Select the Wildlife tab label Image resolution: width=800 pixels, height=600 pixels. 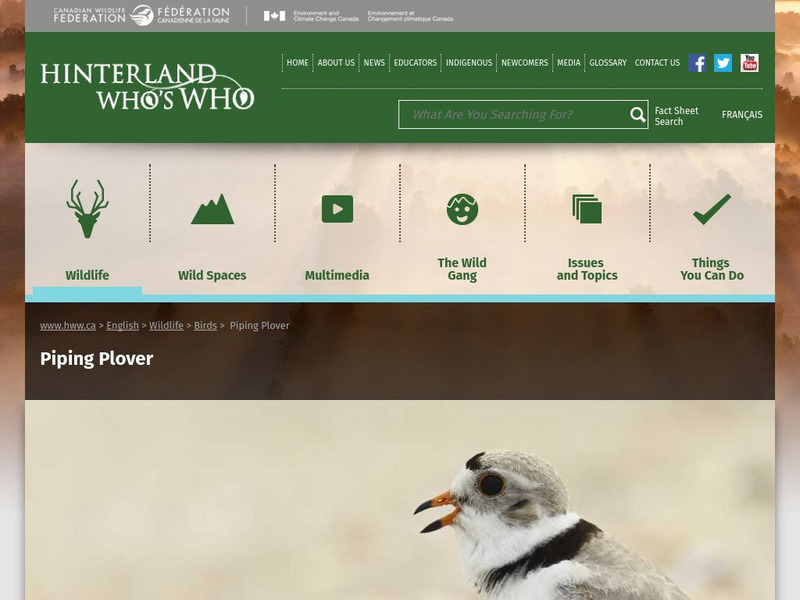(87, 276)
